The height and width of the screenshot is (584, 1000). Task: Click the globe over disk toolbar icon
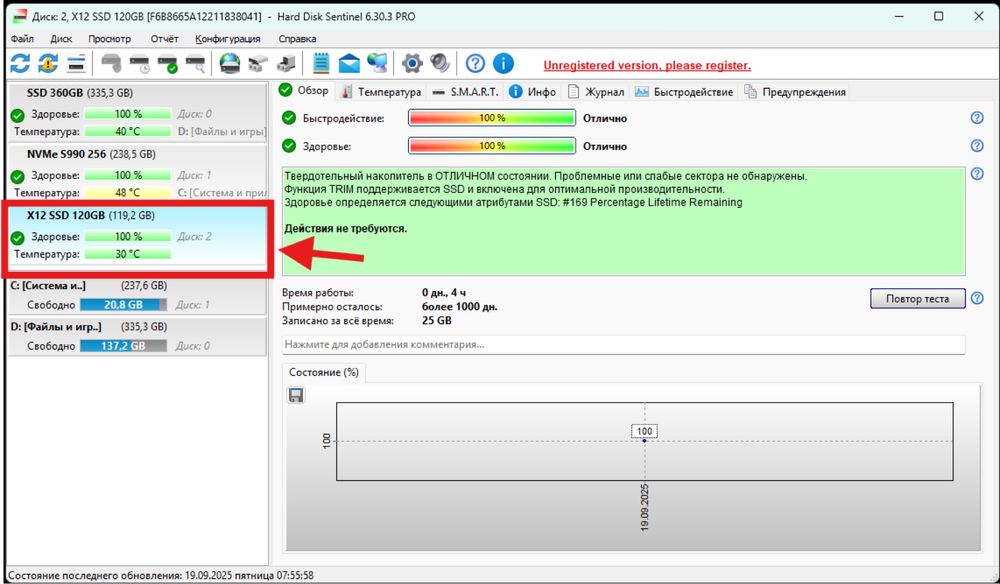tap(230, 63)
